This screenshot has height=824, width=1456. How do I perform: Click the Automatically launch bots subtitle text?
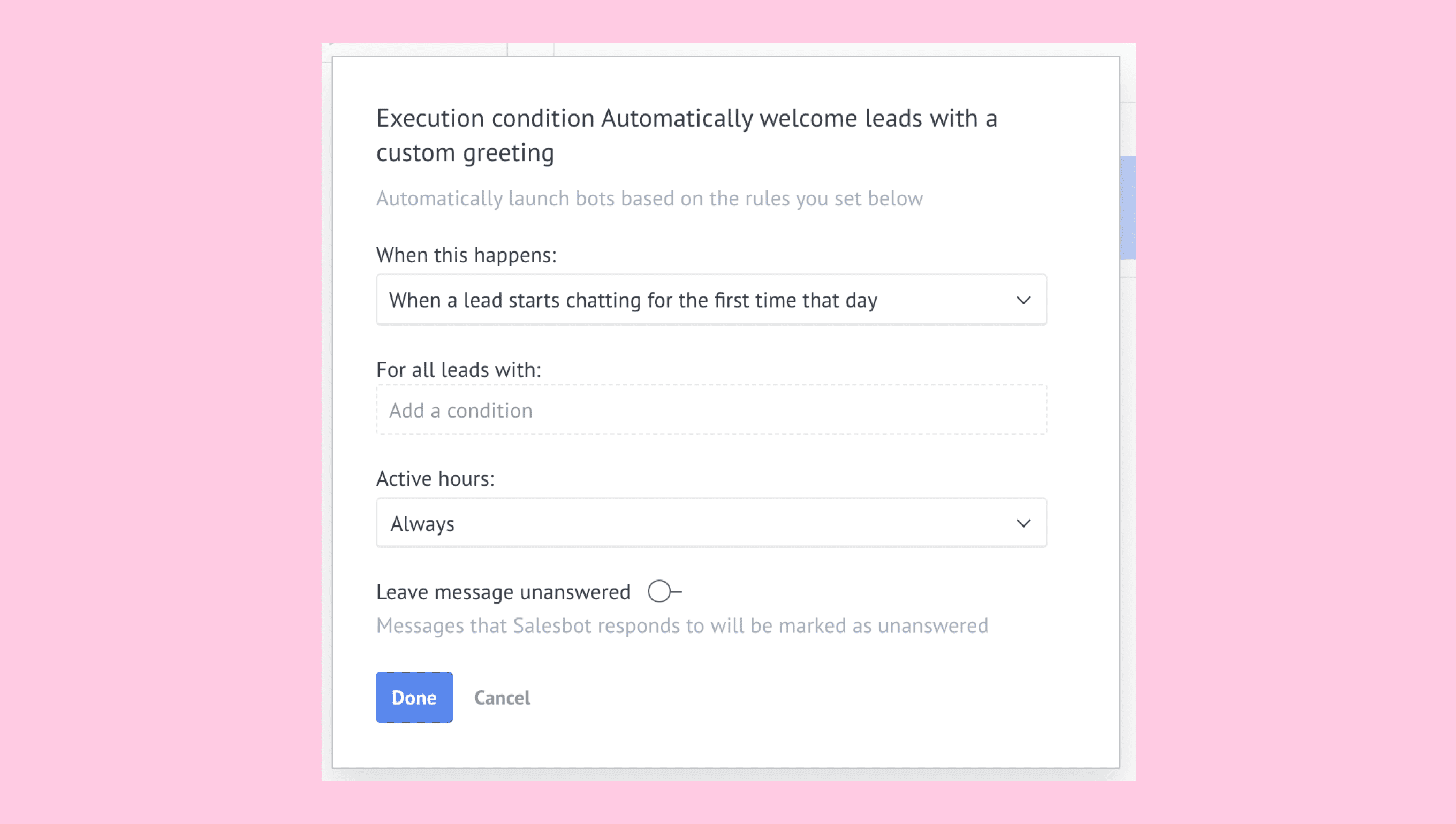click(649, 199)
